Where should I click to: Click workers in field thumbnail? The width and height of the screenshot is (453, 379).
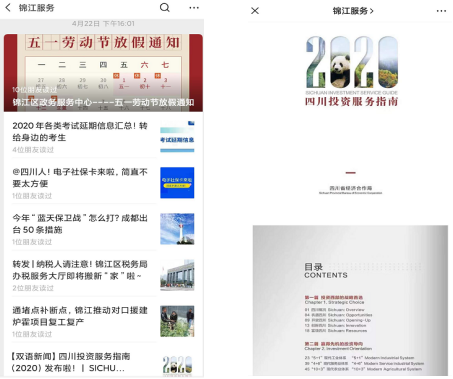tap(177, 321)
